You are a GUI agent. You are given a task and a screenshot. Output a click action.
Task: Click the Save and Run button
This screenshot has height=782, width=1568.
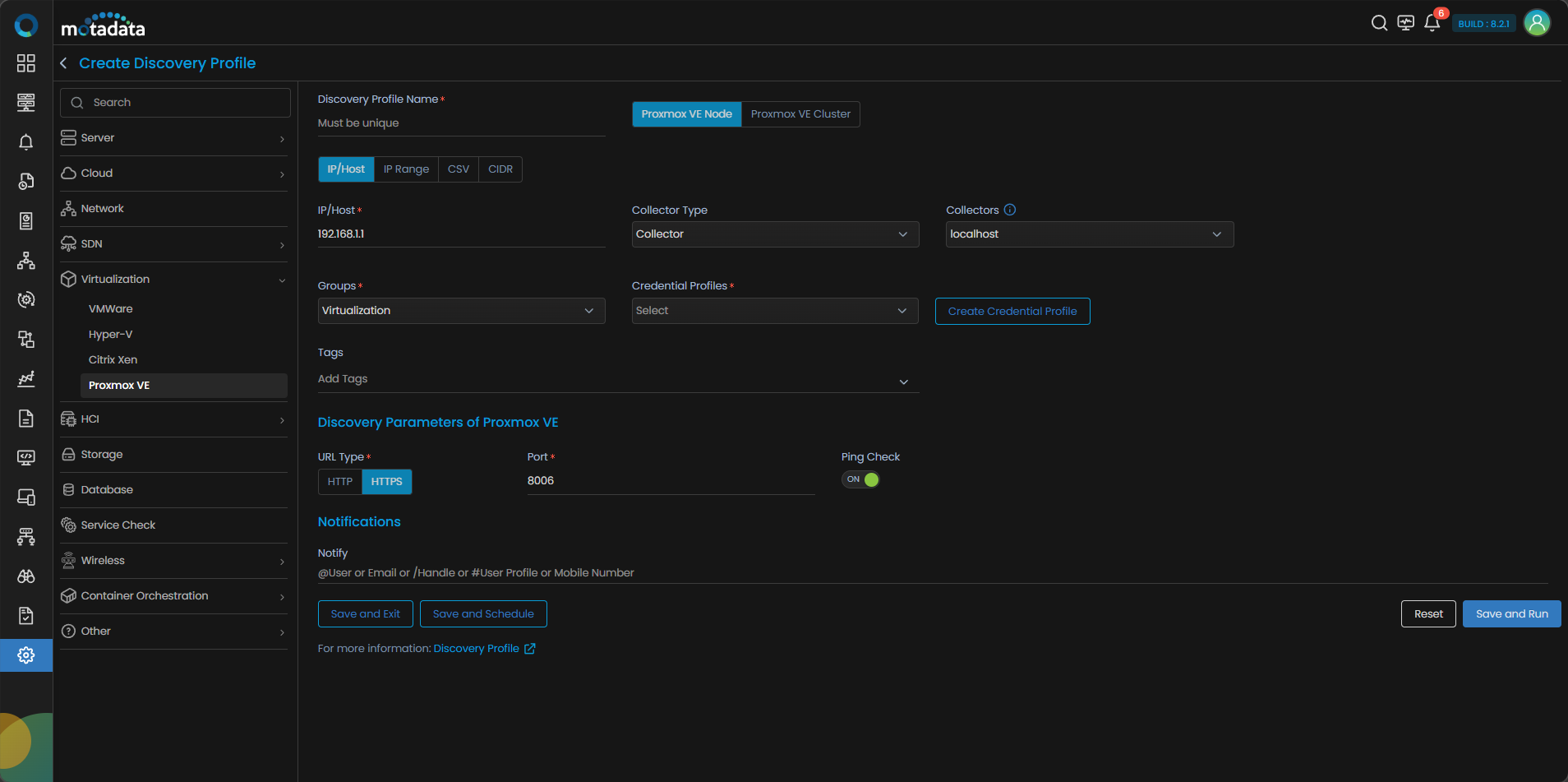1510,614
